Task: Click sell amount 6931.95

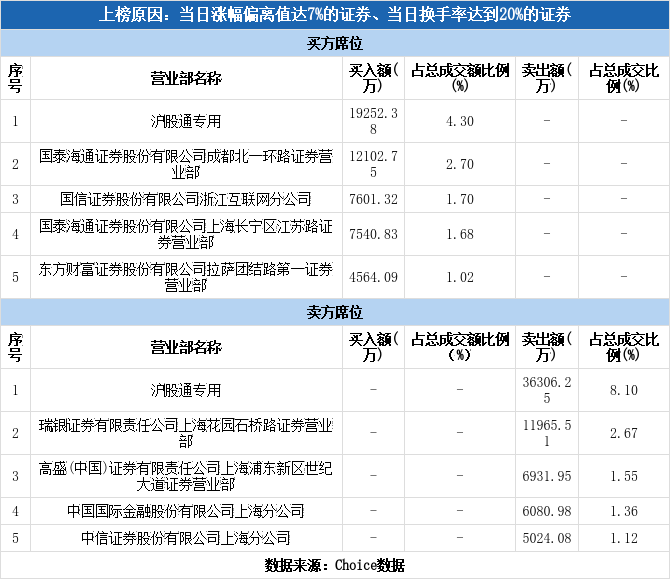Action: coord(547,476)
